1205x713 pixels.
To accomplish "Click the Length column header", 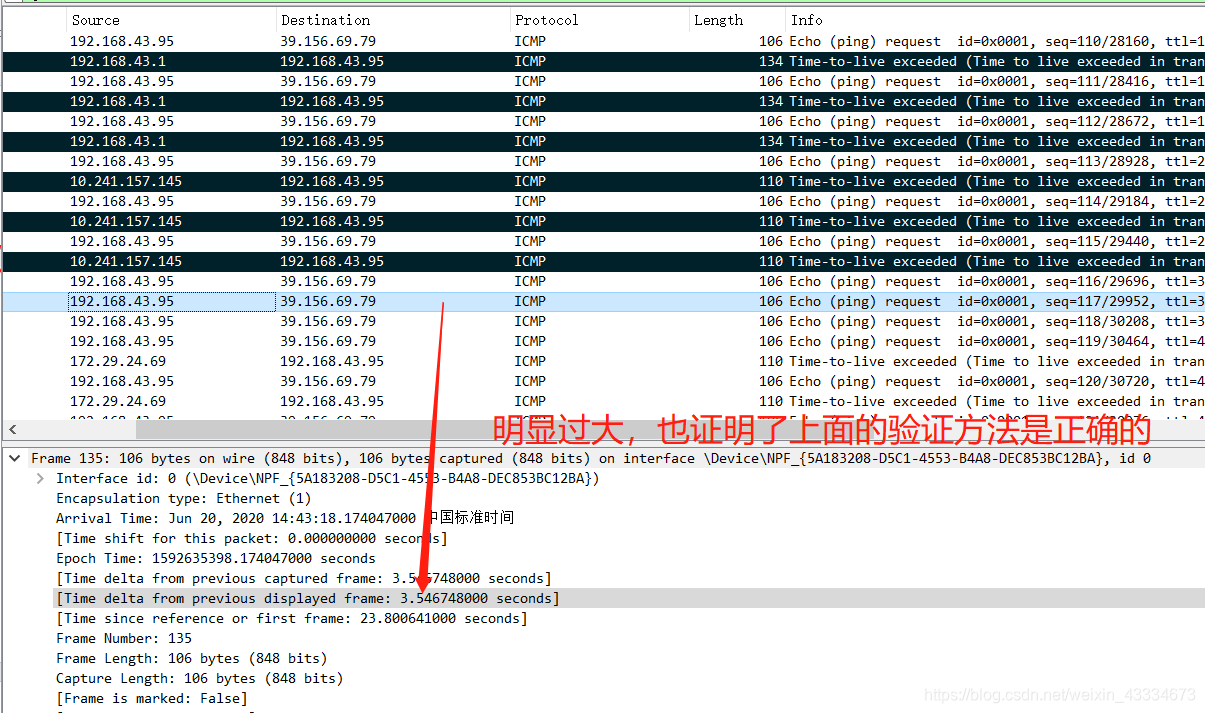I will tap(736, 20).
